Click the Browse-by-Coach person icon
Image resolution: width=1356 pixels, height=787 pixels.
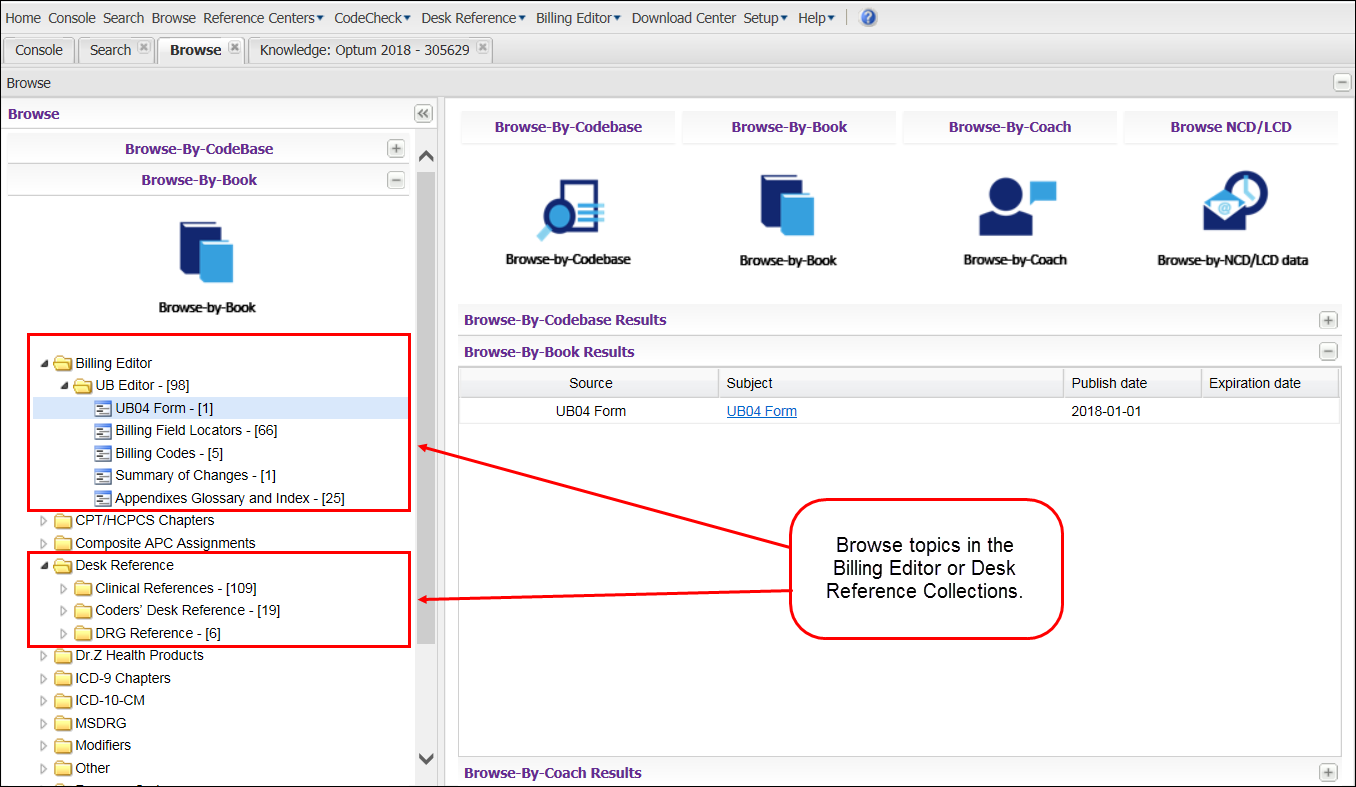(x=1015, y=207)
